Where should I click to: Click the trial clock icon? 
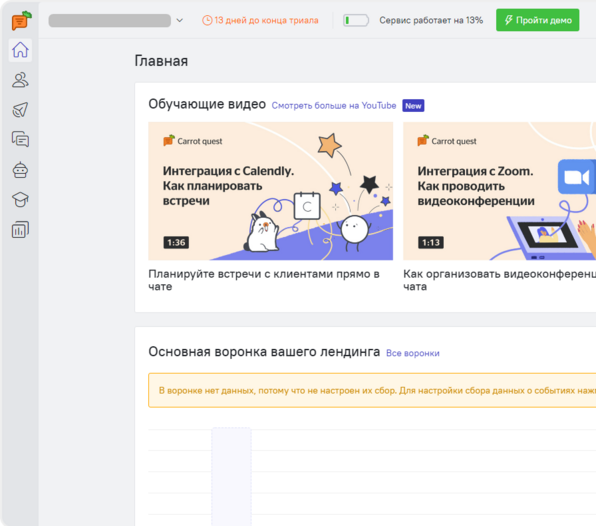tap(207, 20)
